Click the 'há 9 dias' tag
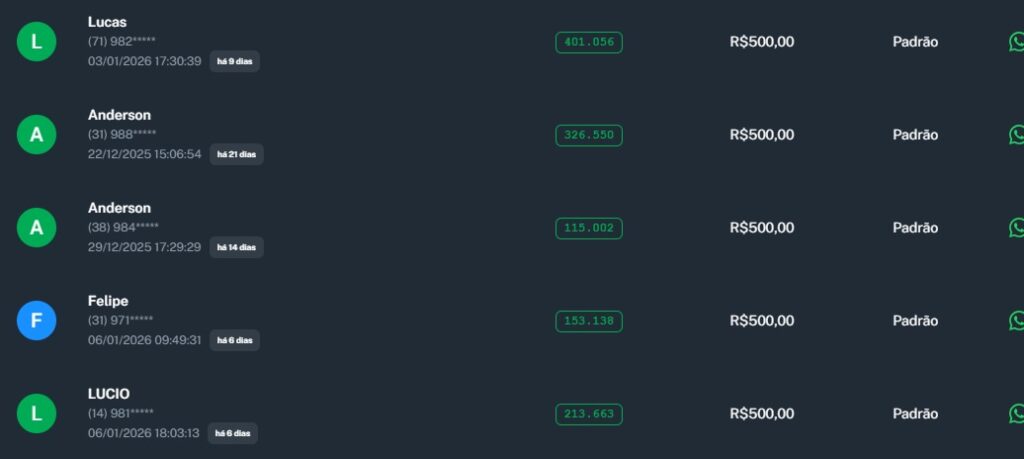 tap(234, 61)
